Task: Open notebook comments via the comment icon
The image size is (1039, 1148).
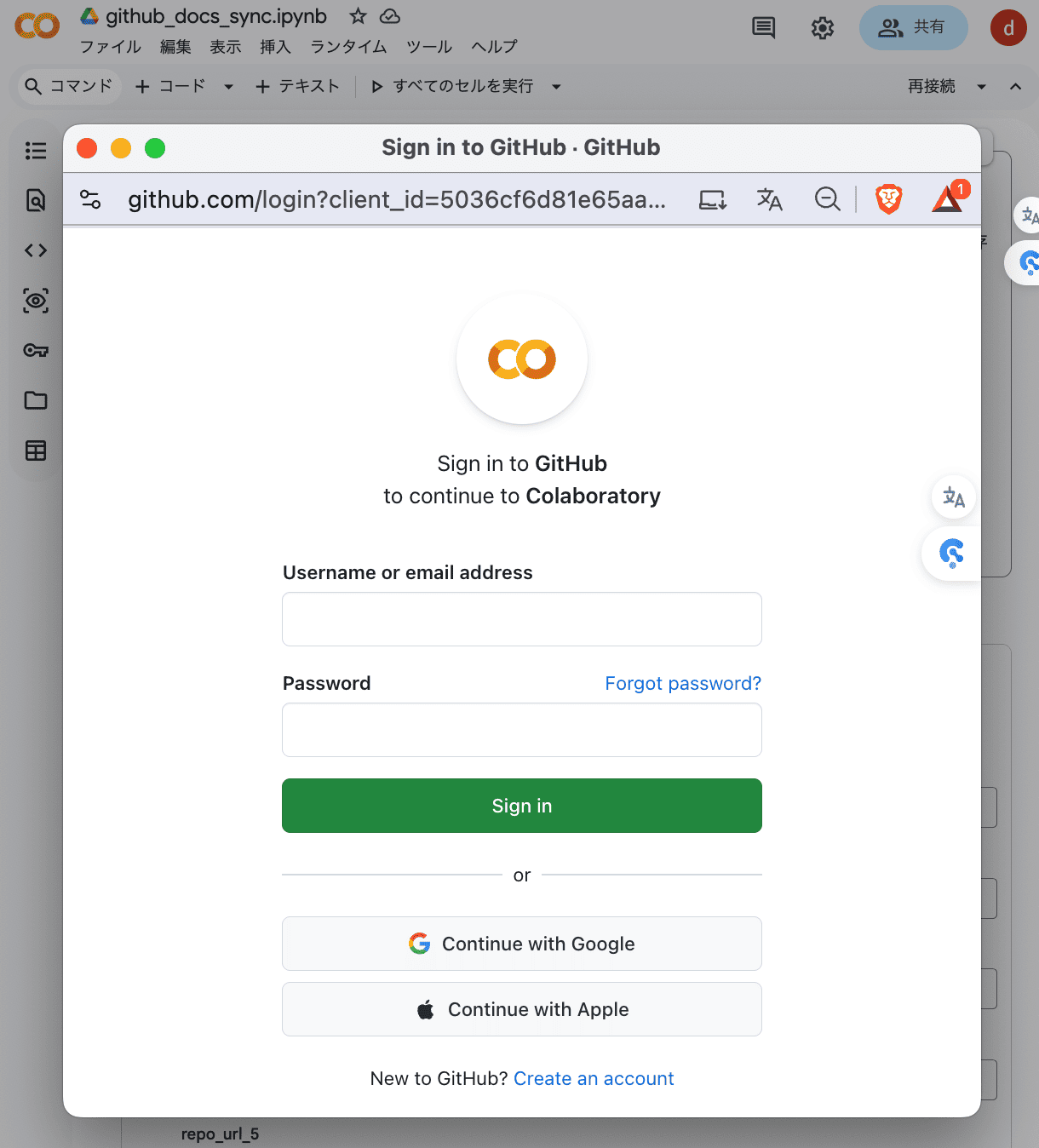Action: (763, 27)
